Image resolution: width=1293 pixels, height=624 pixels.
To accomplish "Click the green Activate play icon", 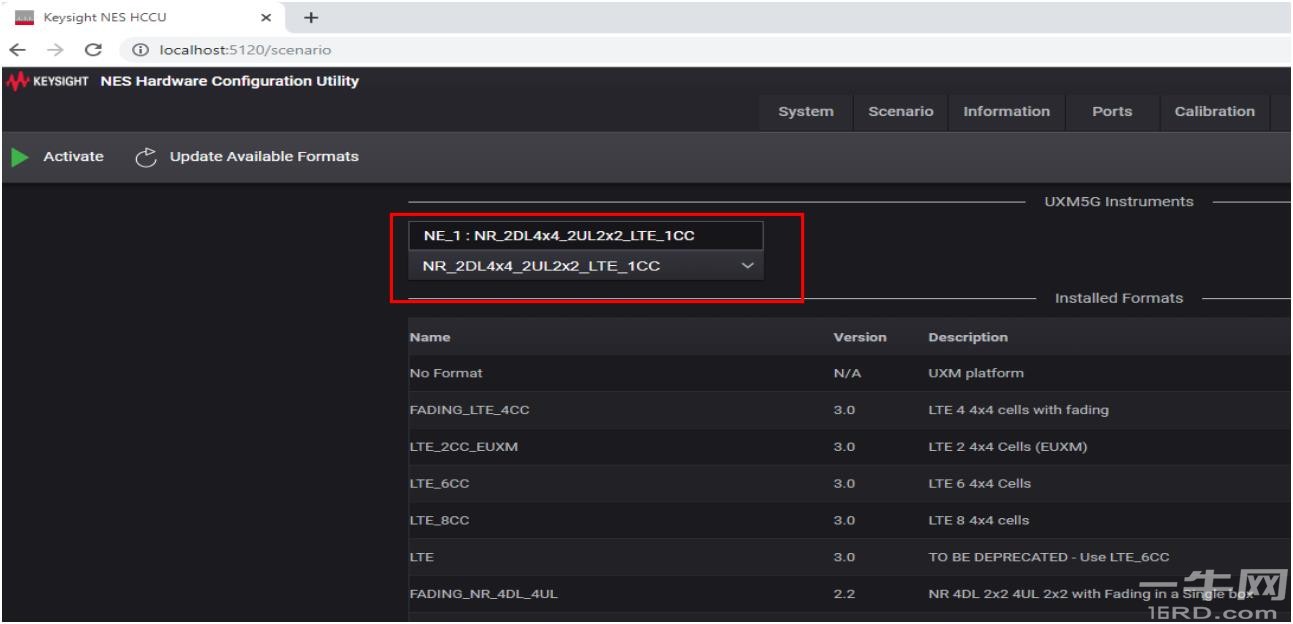I will [x=19, y=157].
